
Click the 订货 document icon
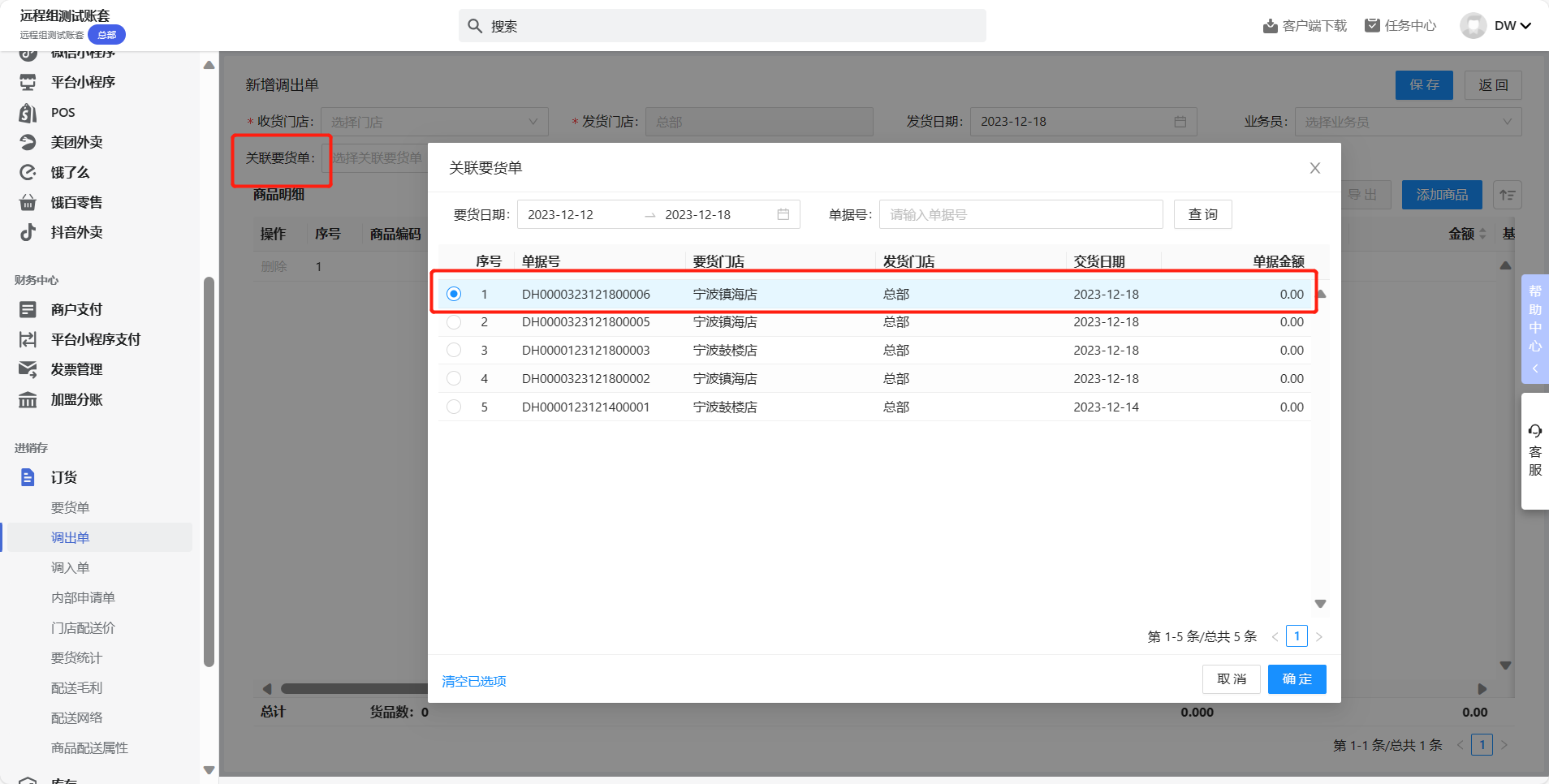28,477
